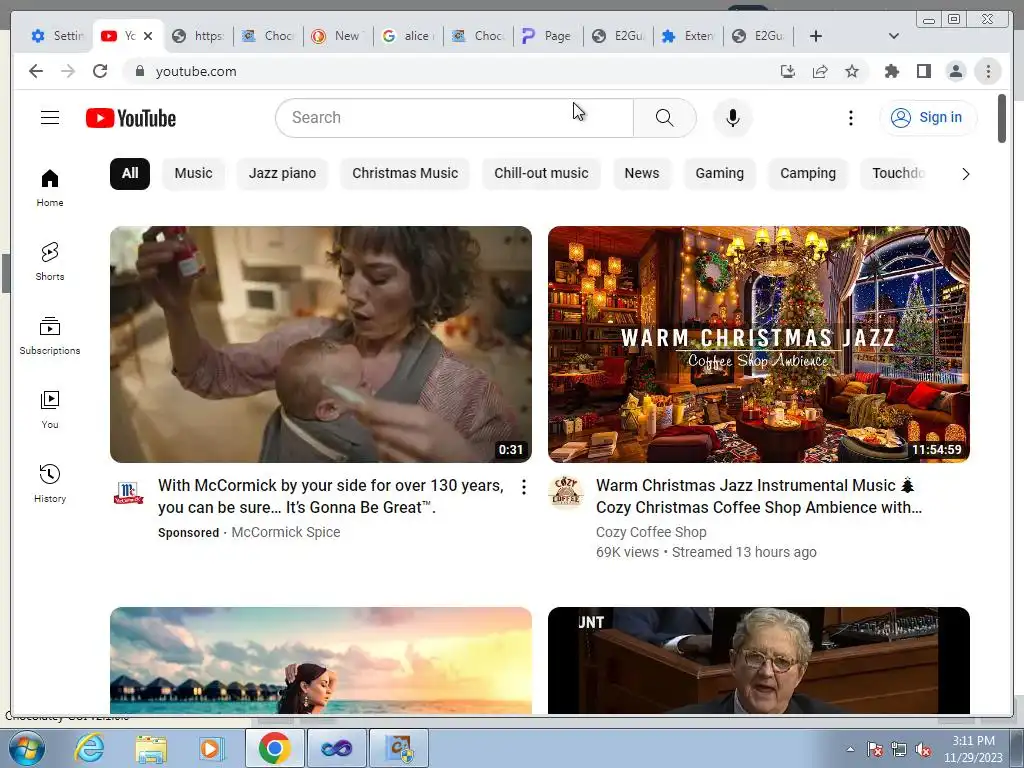Click browser back arrow
The height and width of the screenshot is (768, 1024).
(36, 71)
